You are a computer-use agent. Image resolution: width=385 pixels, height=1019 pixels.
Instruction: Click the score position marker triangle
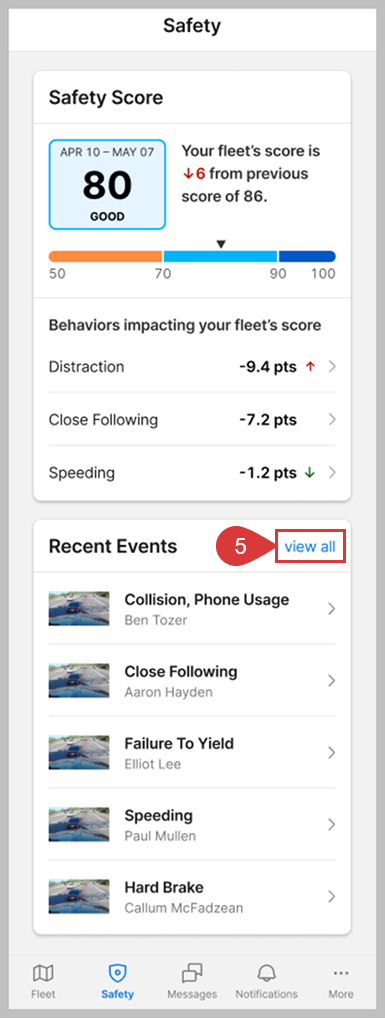point(221,244)
